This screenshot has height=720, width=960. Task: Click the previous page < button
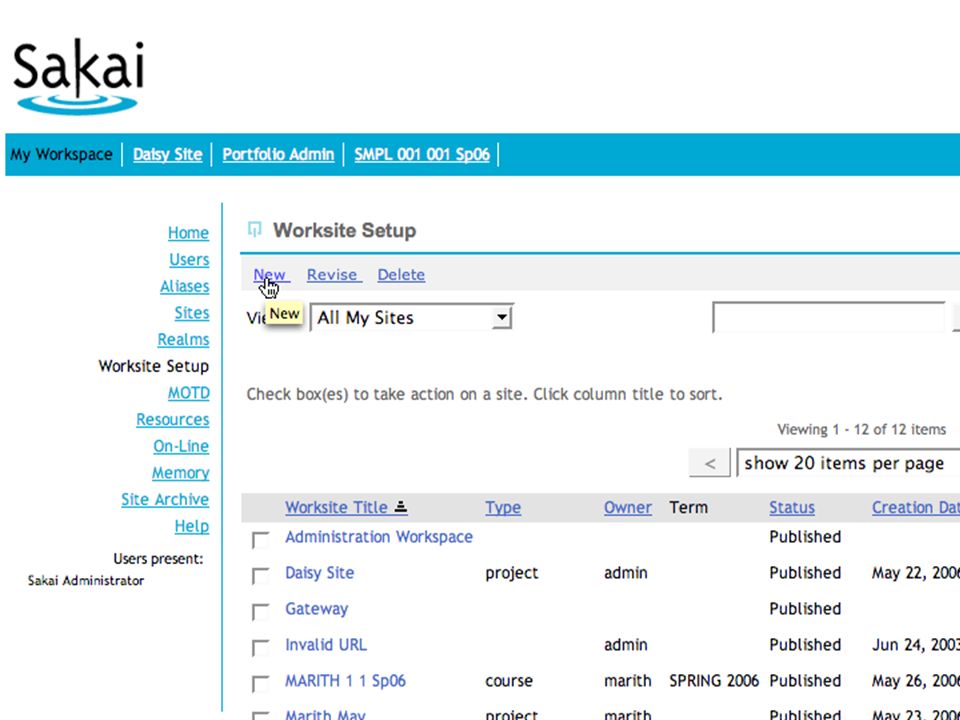pos(710,463)
